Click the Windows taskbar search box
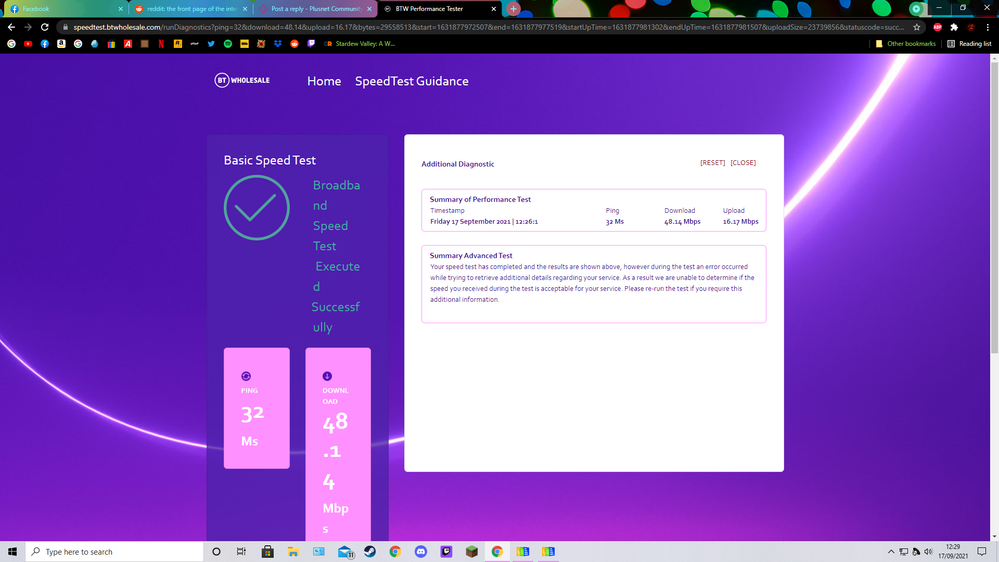The width and height of the screenshot is (999, 562). coord(110,551)
